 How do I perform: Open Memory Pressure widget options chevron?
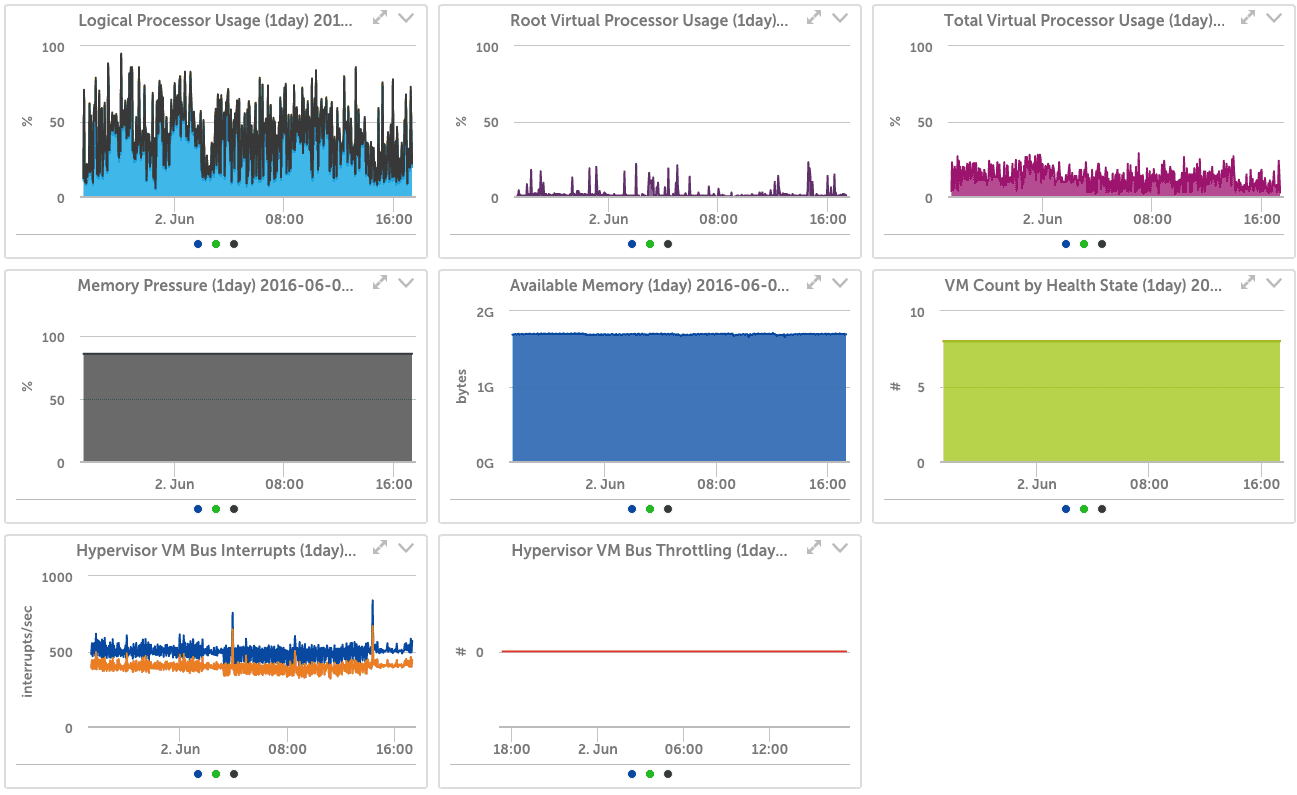coord(406,283)
